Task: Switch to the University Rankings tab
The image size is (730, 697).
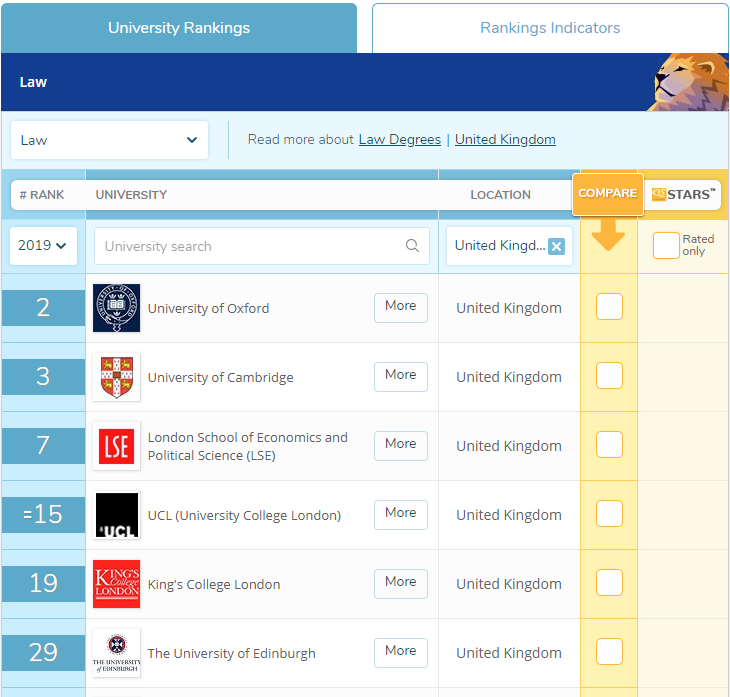Action: point(179,28)
